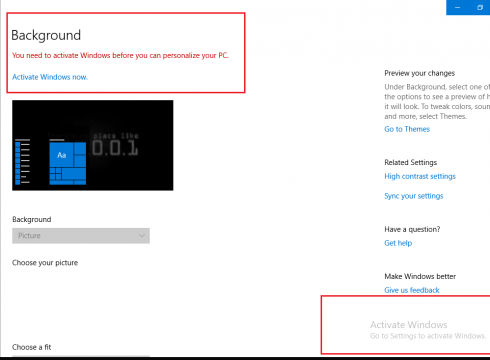Open High contrast settings link
The image size is (490, 360).
[420, 176]
